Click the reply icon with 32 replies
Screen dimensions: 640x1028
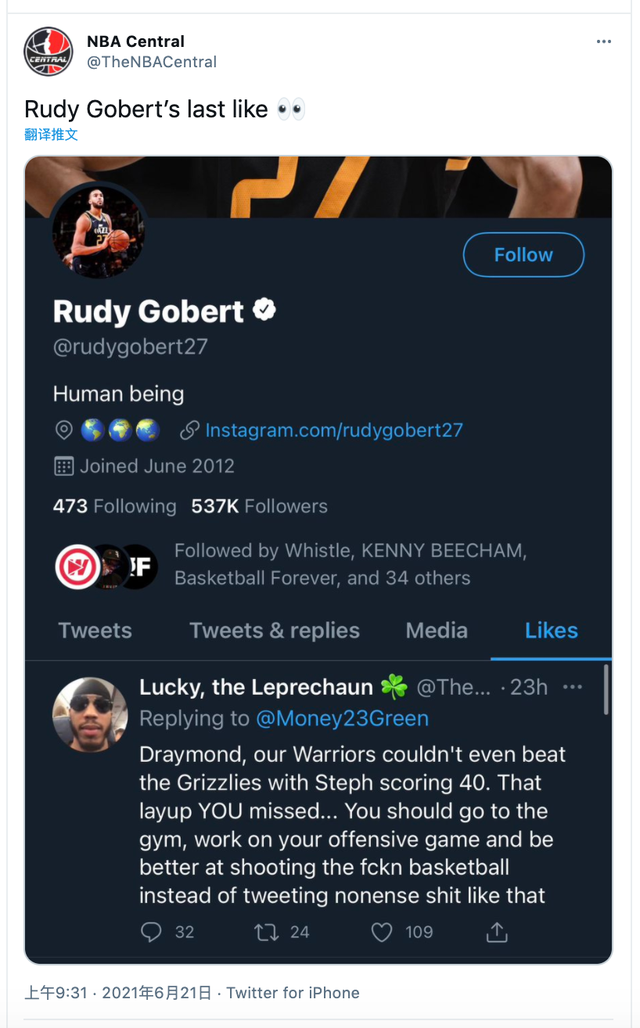pos(151,932)
